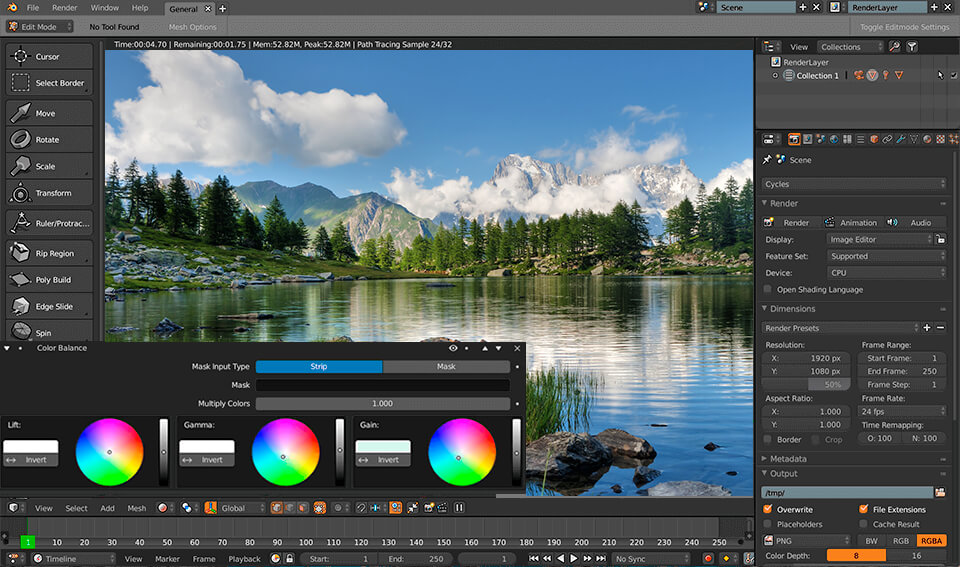Click the Blender logo icon
This screenshot has width=960, height=567.
pos(12,7)
